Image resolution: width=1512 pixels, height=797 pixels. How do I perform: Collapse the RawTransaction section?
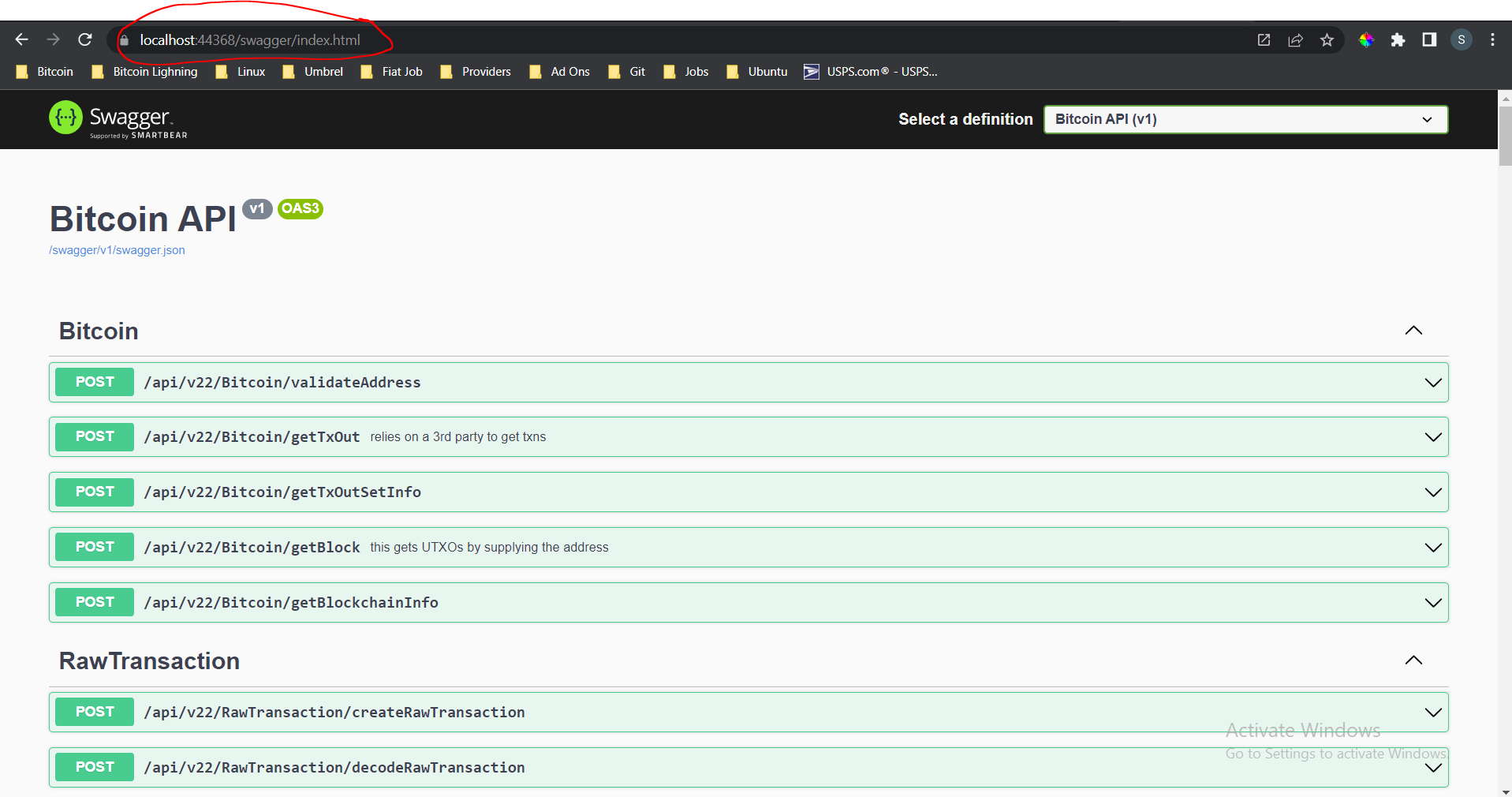click(1414, 660)
